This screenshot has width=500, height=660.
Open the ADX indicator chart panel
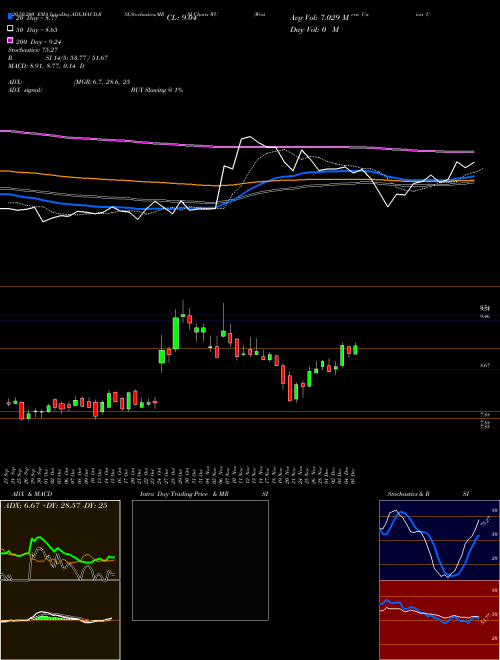pyautogui.click(x=60, y=540)
